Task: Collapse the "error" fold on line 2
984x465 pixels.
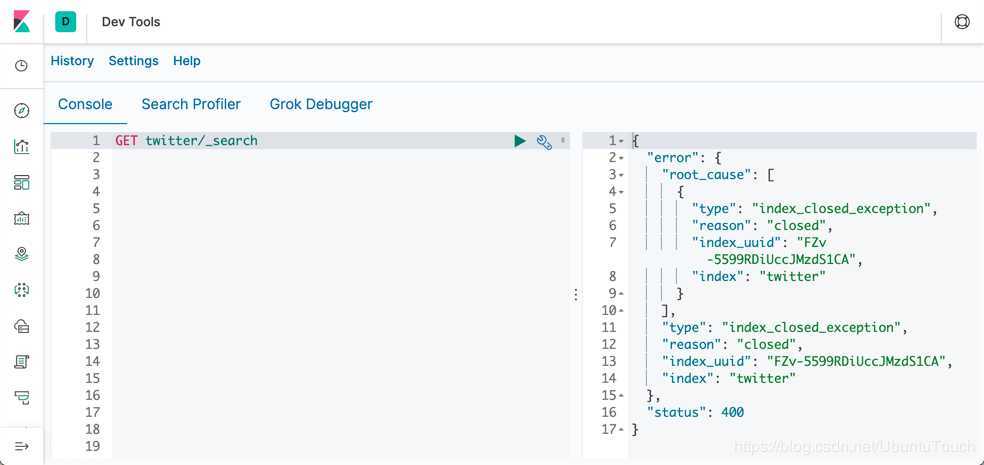Action: coord(621,158)
